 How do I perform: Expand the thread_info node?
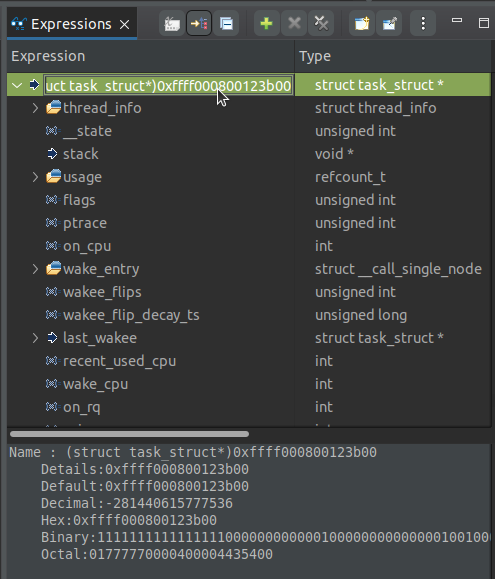35,108
